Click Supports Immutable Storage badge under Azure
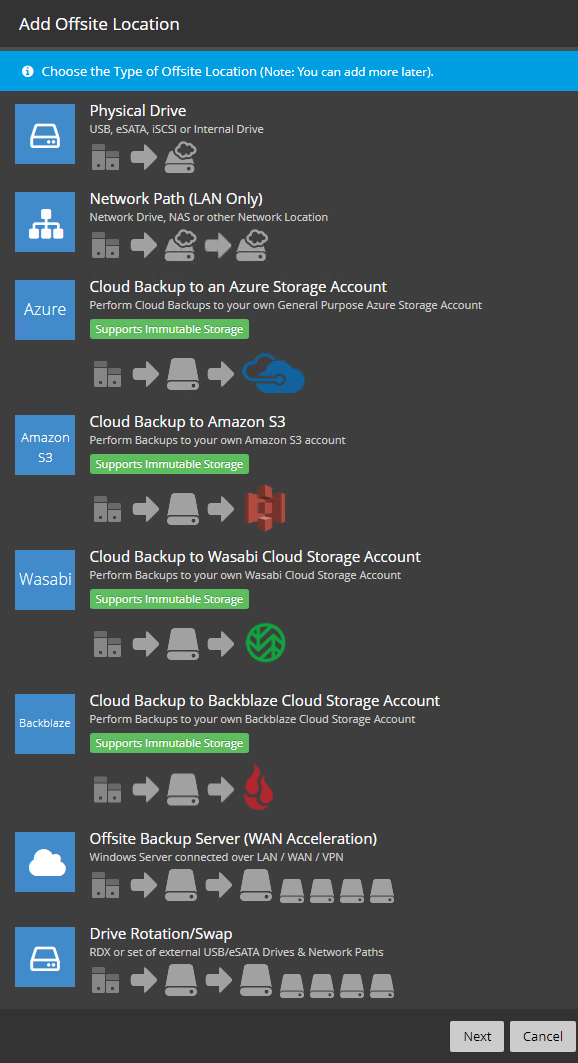Image resolution: width=578 pixels, height=1063 pixels. tap(169, 329)
